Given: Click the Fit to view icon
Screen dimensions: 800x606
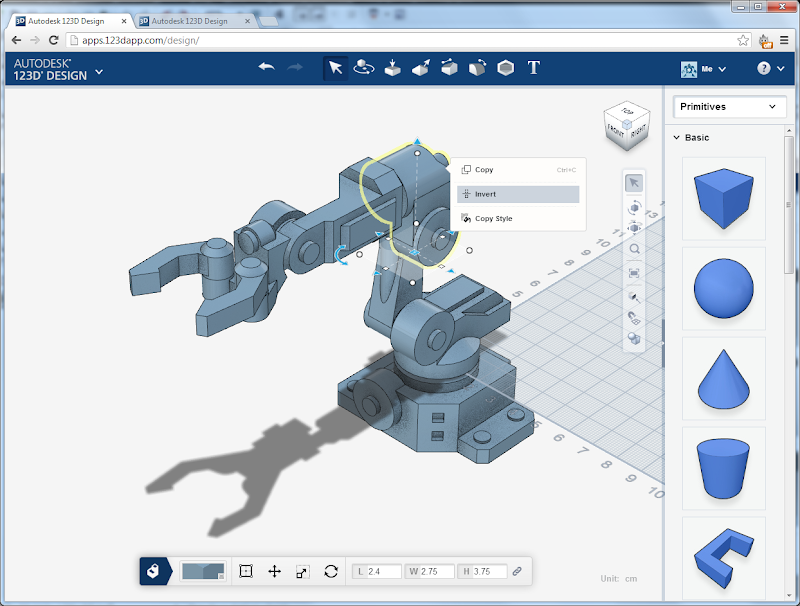Looking at the screenshot, I should [634, 272].
